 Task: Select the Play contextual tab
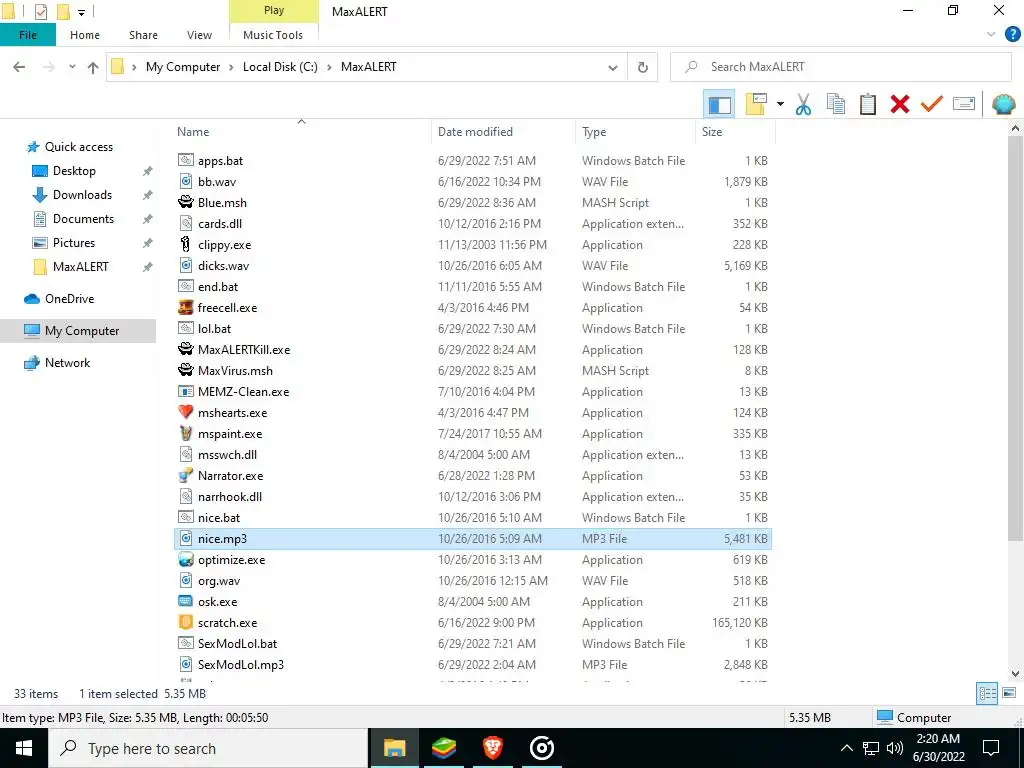tap(274, 10)
